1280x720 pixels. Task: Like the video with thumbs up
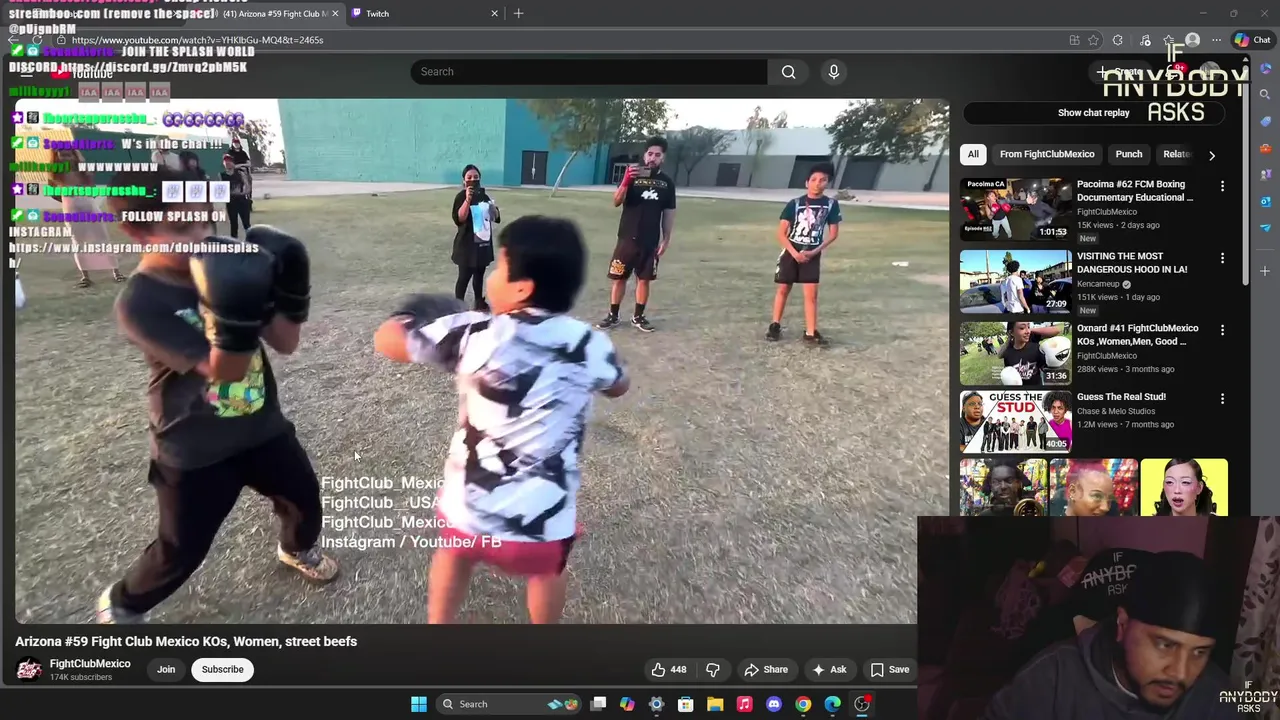click(669, 670)
